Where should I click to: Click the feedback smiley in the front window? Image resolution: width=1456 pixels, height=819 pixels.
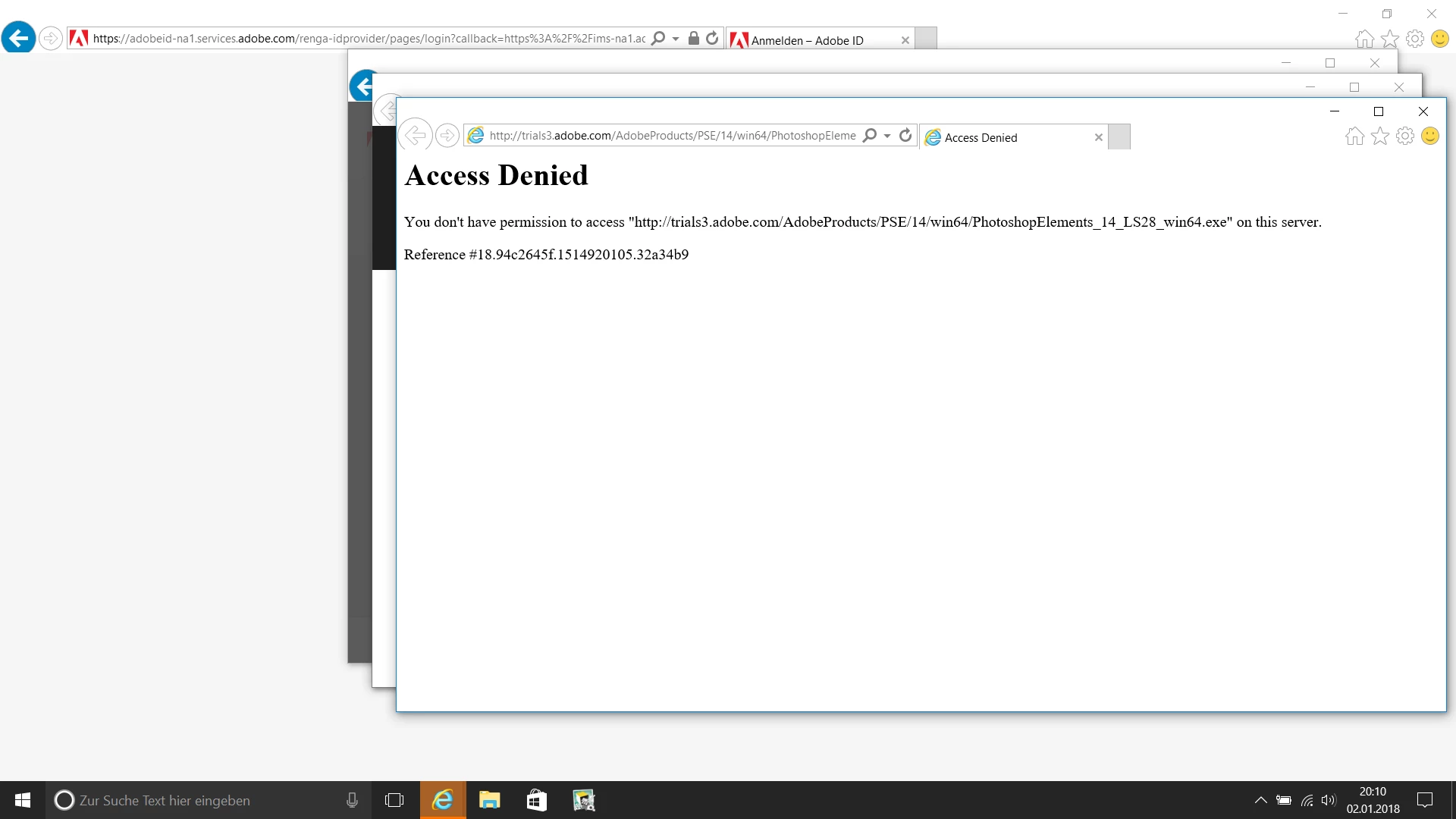1430,136
